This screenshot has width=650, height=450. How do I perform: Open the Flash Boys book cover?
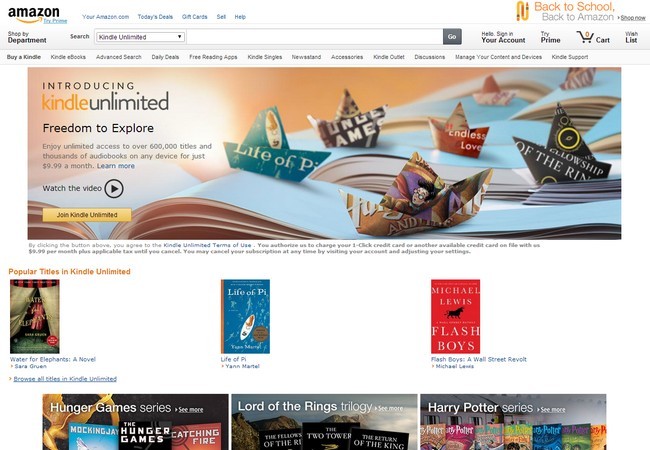coord(456,316)
